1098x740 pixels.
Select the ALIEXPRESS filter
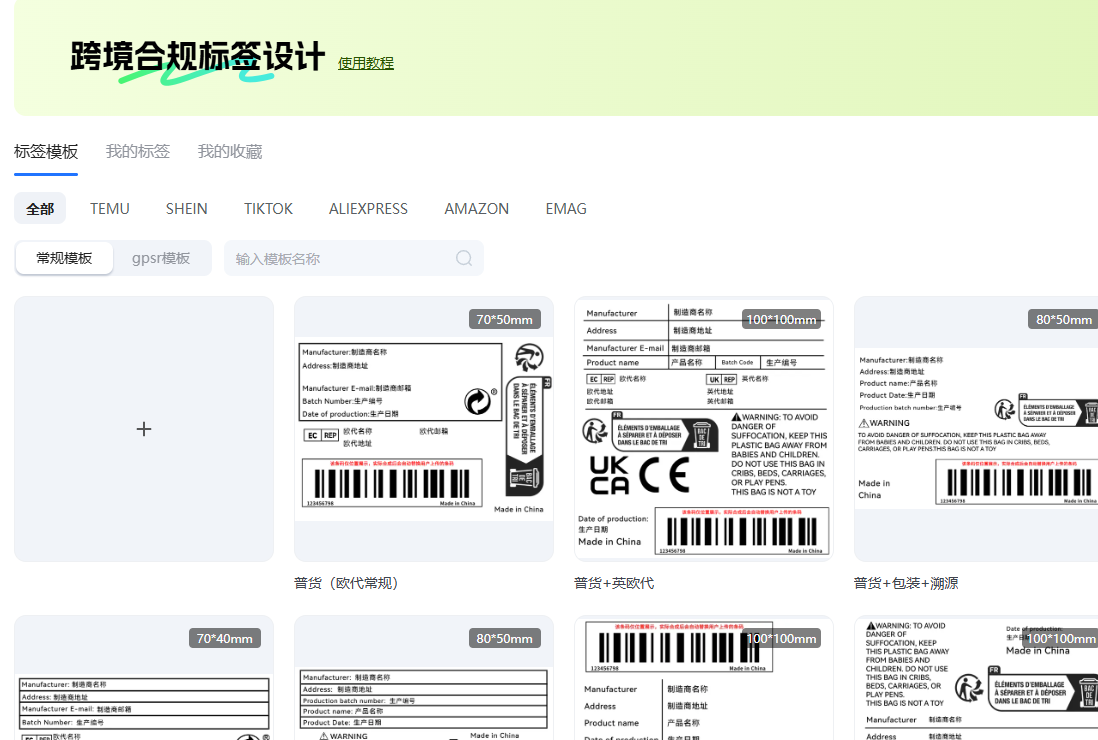coord(368,209)
